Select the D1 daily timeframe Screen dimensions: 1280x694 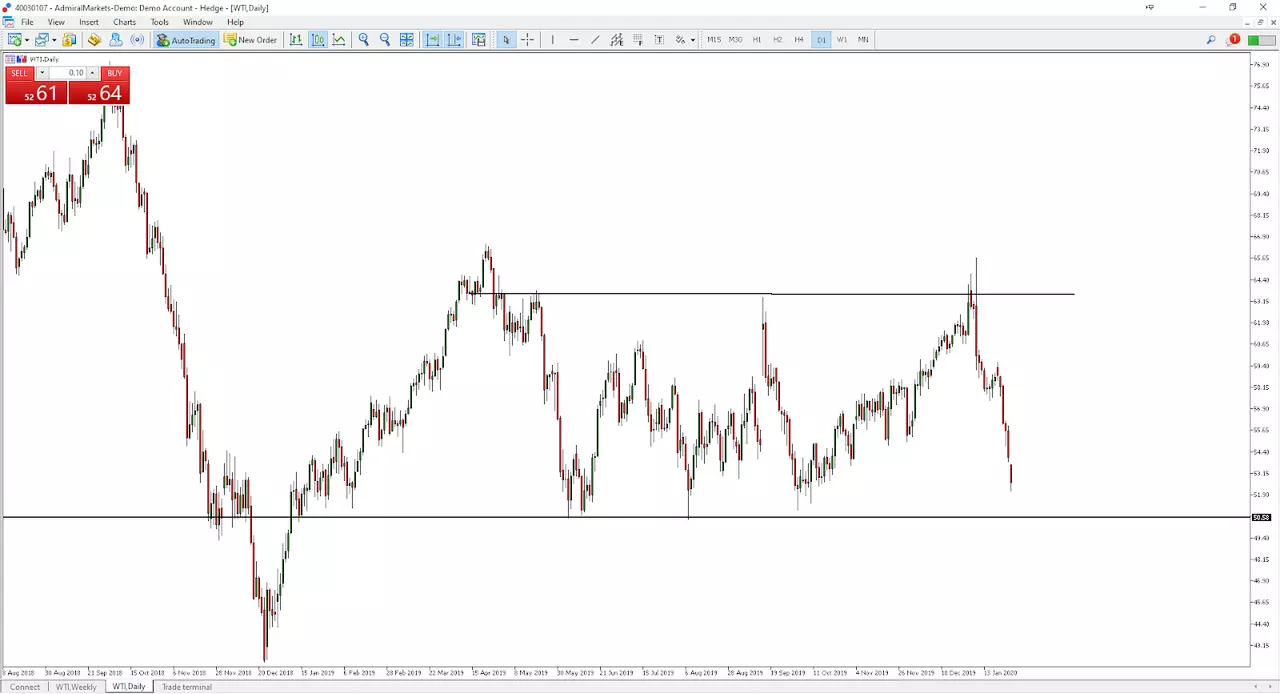click(821, 40)
